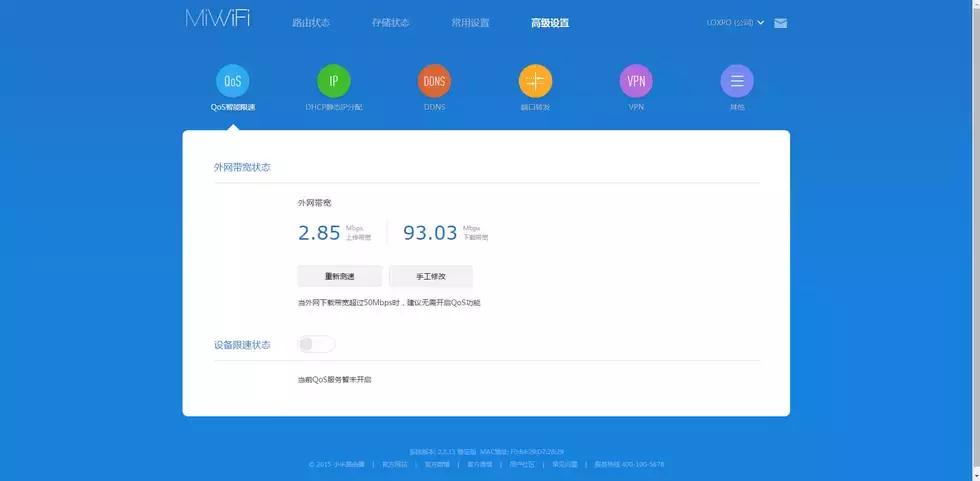Open the QoS智能限速 round icon
Screen dimensions: 980x481
(x=232, y=81)
